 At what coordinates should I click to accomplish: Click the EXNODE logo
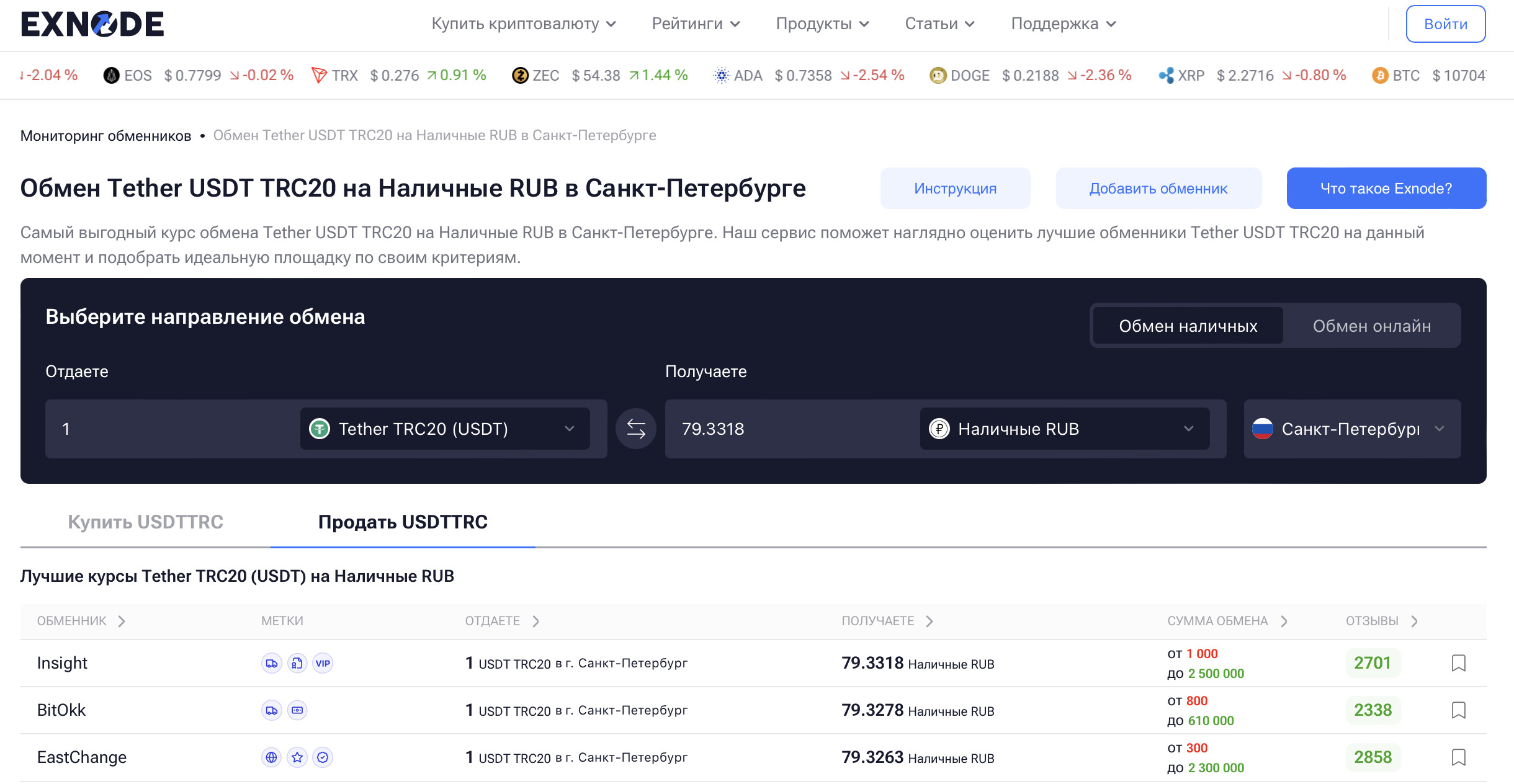pyautogui.click(x=92, y=24)
